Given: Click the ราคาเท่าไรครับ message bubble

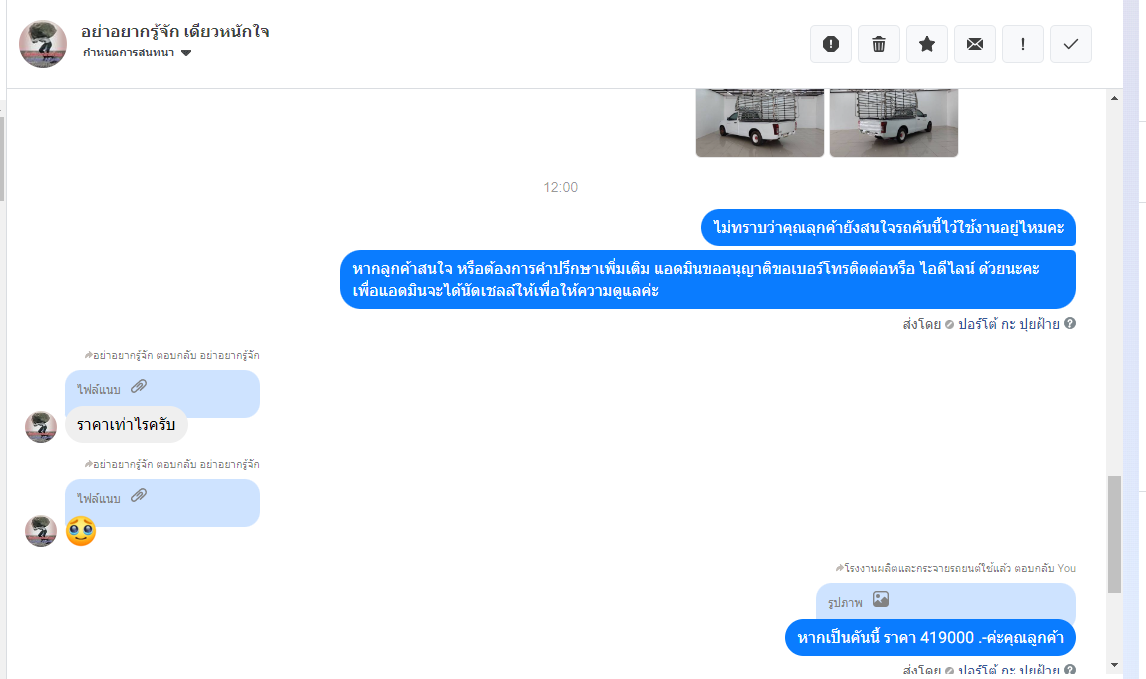Looking at the screenshot, I should coord(126,425).
